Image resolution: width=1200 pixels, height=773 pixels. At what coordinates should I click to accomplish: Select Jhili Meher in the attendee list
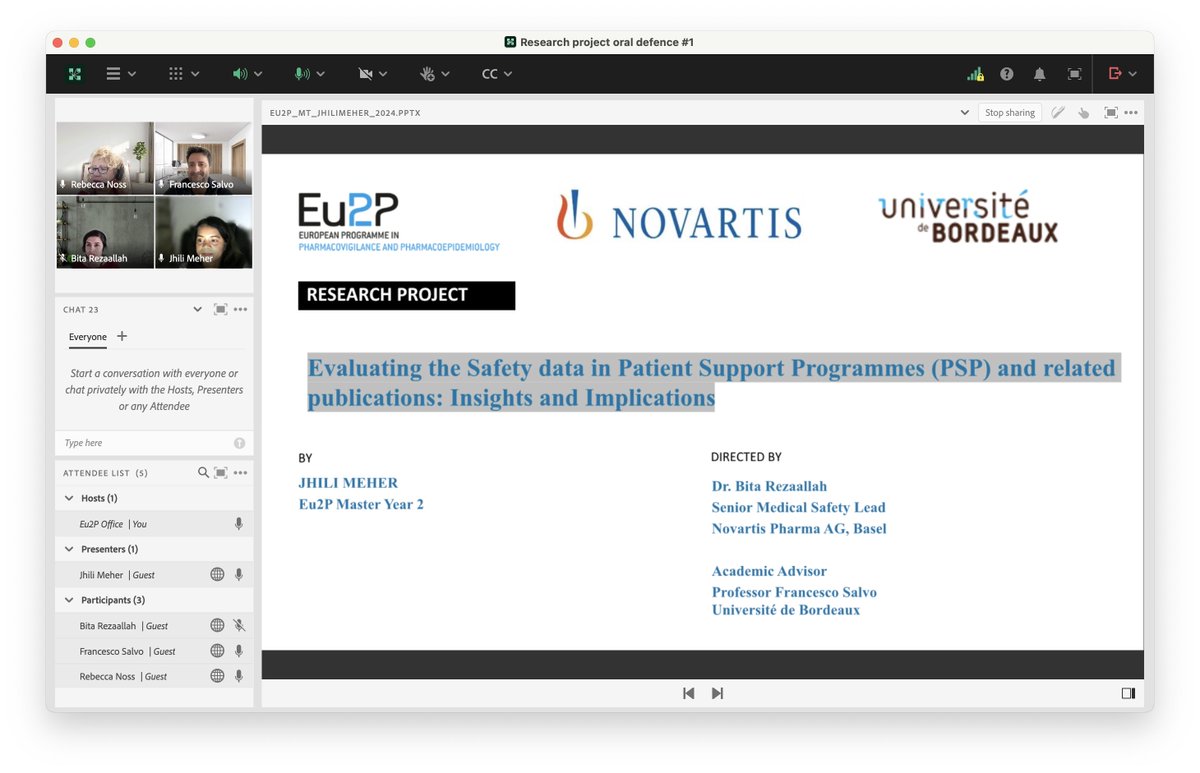pyautogui.click(x=154, y=575)
